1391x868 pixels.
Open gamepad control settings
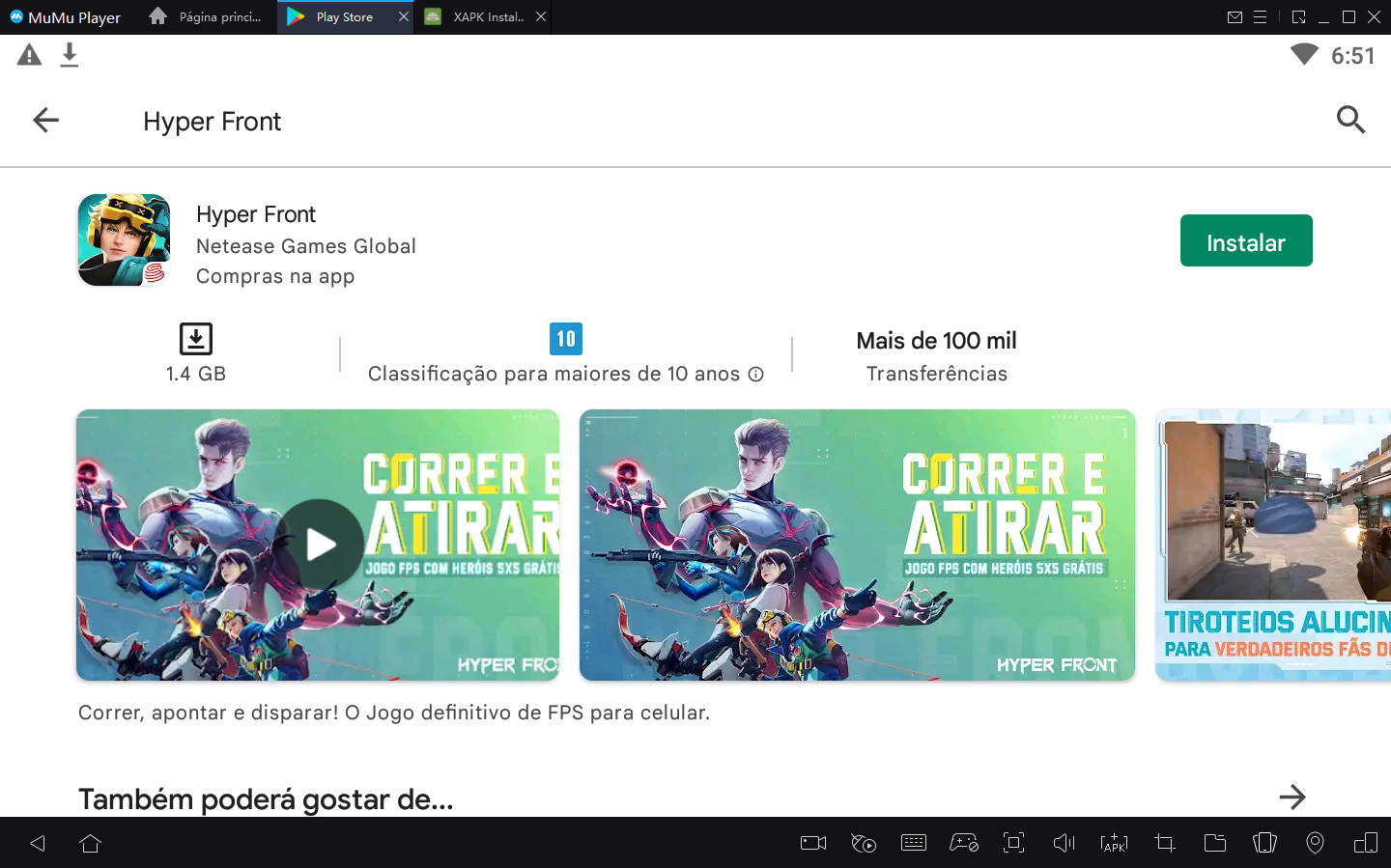(964, 843)
